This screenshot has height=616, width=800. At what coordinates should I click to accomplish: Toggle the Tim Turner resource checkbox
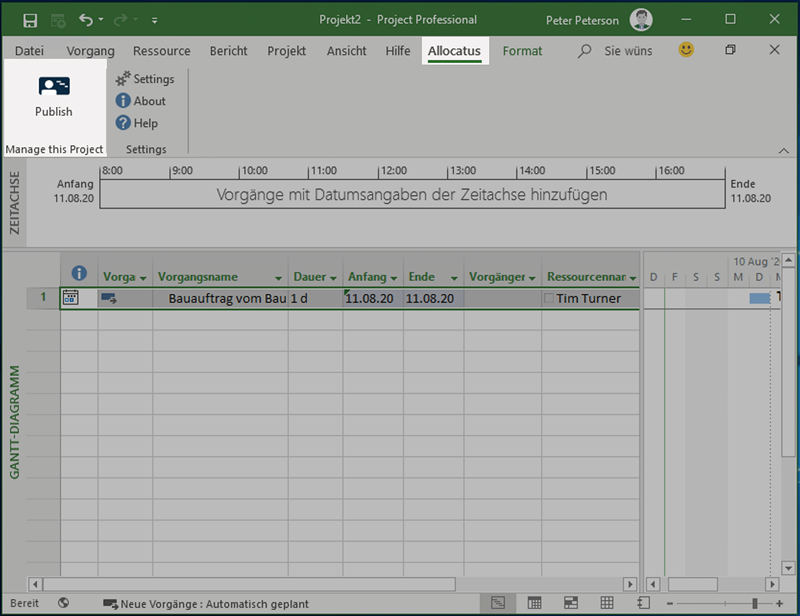(x=549, y=298)
